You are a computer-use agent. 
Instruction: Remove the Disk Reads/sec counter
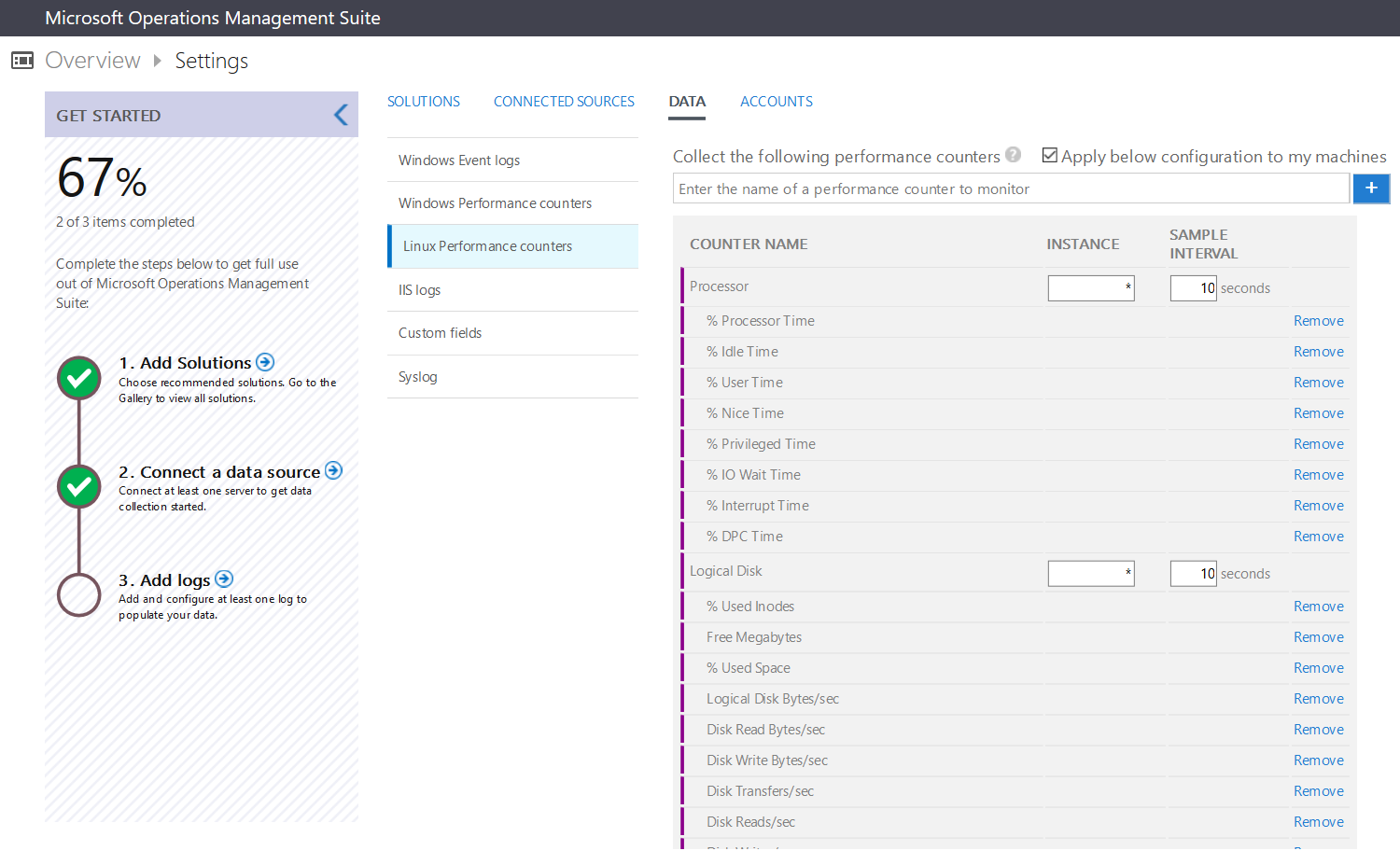click(x=1319, y=822)
